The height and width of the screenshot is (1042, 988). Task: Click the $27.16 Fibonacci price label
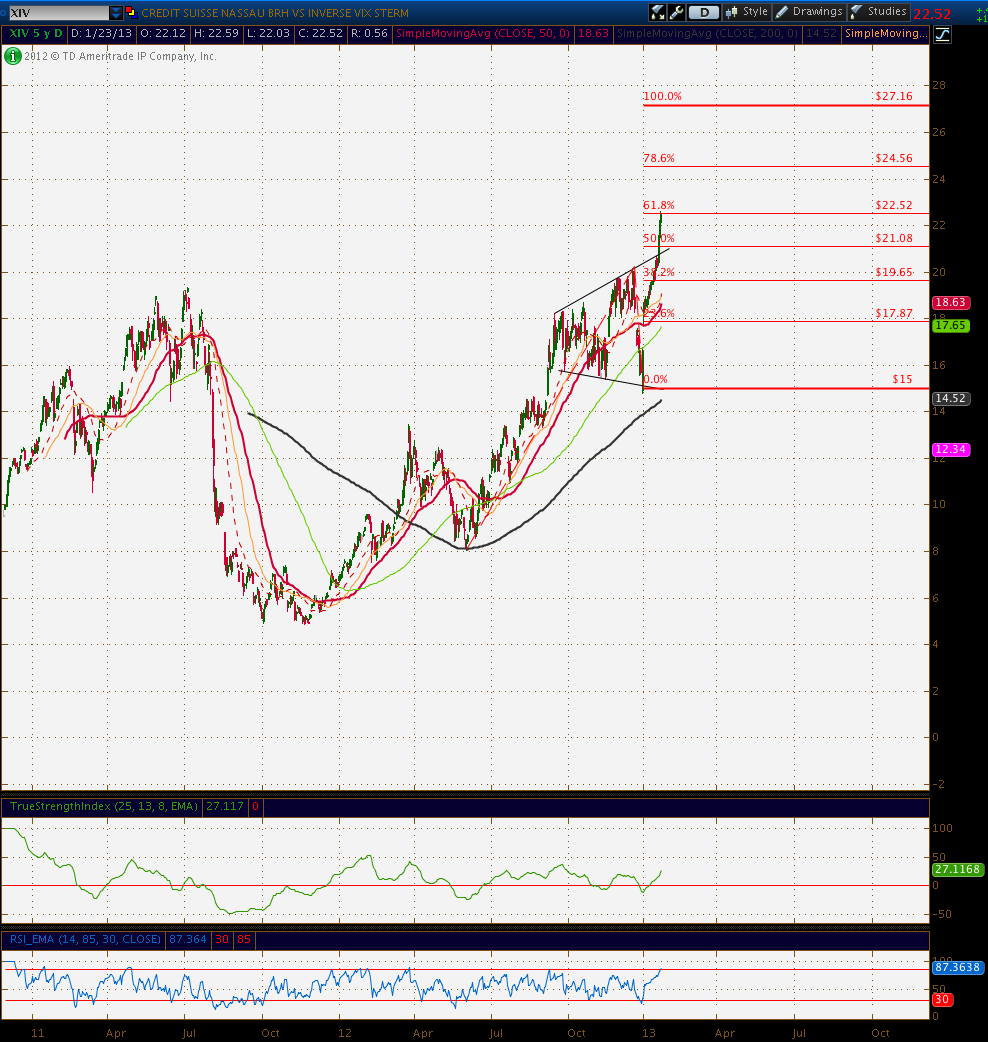(x=894, y=96)
